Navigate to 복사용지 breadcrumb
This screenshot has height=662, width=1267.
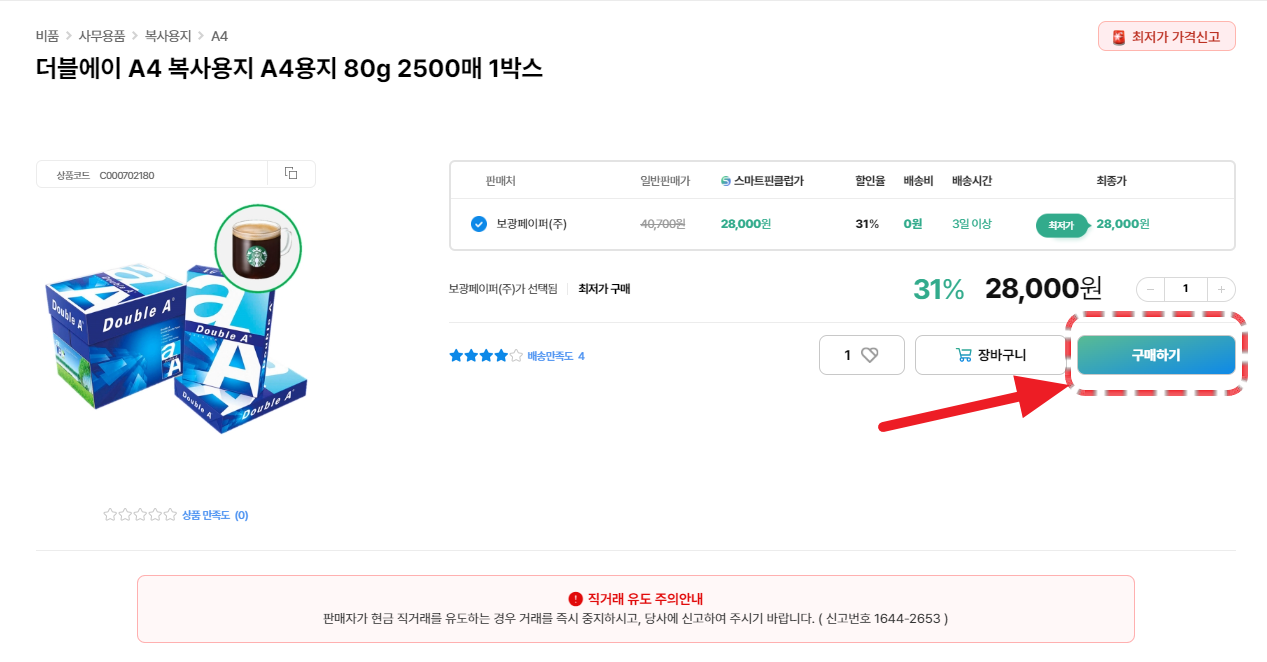[168, 36]
